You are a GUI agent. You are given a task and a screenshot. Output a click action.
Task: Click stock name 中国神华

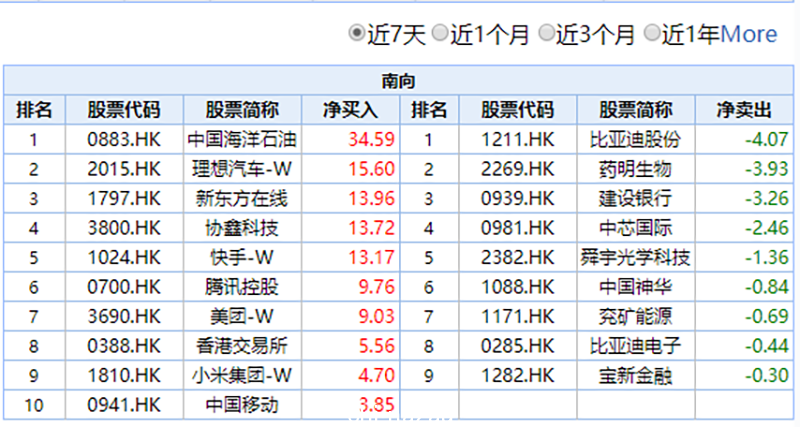pos(635,287)
